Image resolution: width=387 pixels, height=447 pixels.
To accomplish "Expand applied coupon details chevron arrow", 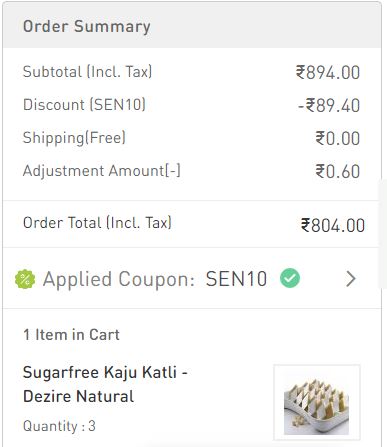I will coord(351,279).
